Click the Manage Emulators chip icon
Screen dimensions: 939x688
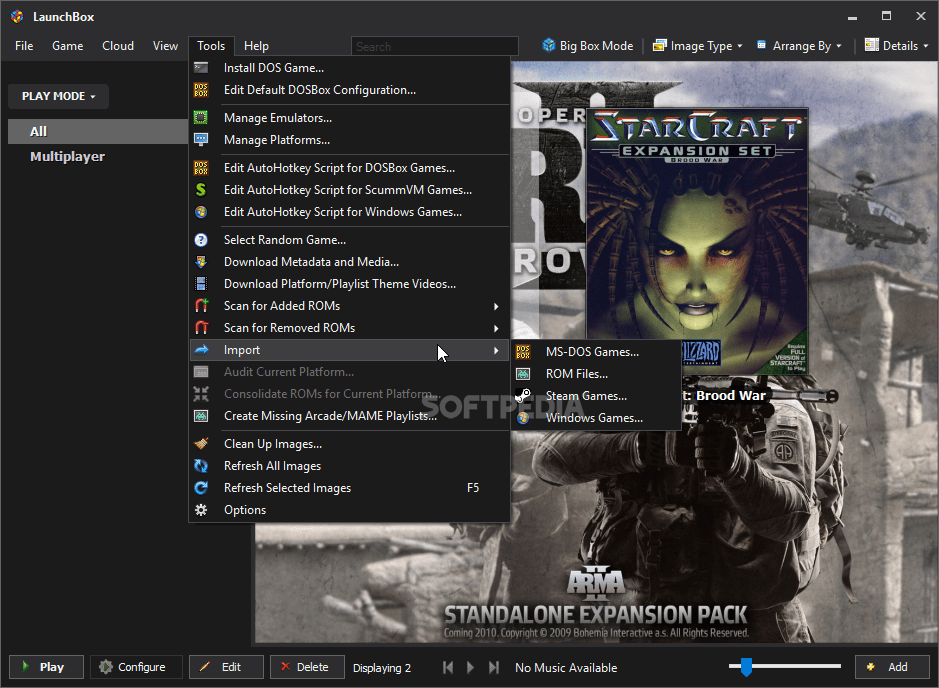201,118
